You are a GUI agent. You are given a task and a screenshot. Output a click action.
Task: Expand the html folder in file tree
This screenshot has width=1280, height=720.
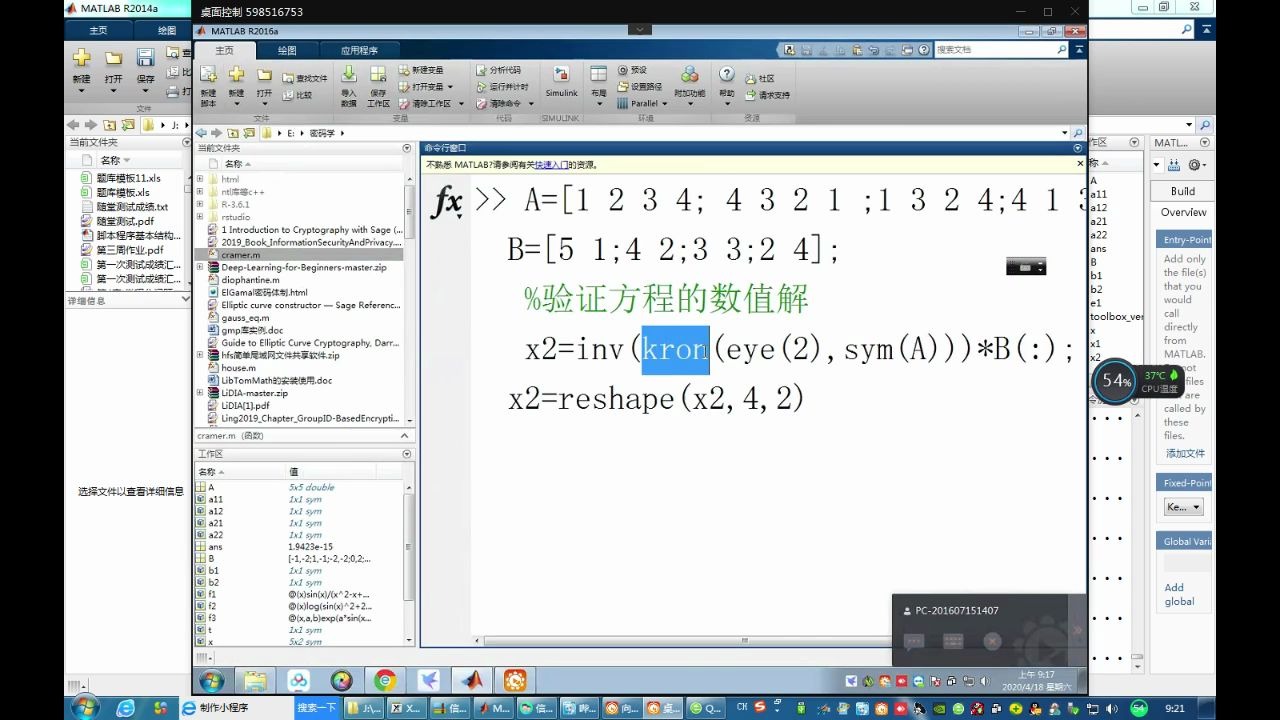click(200, 179)
